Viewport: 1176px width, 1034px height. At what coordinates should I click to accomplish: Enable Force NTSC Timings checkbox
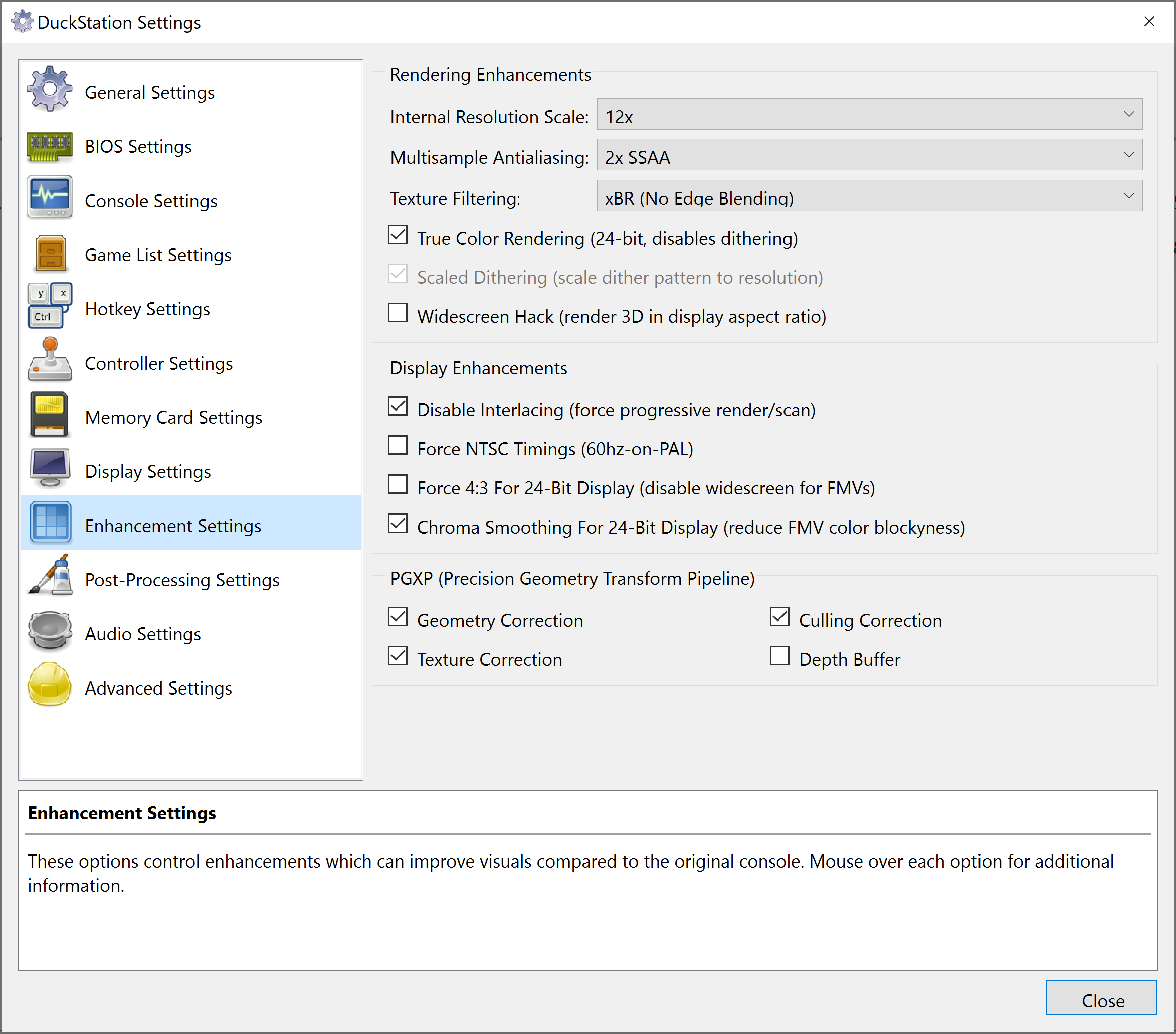(x=398, y=445)
